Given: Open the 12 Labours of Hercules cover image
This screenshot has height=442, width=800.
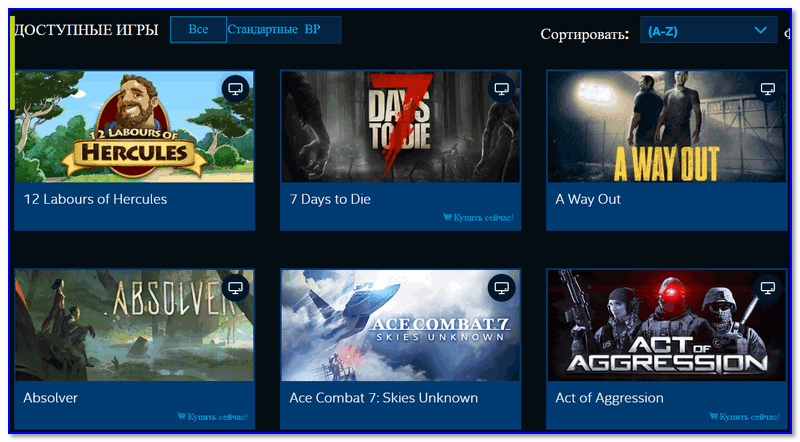Looking at the screenshot, I should tap(134, 127).
